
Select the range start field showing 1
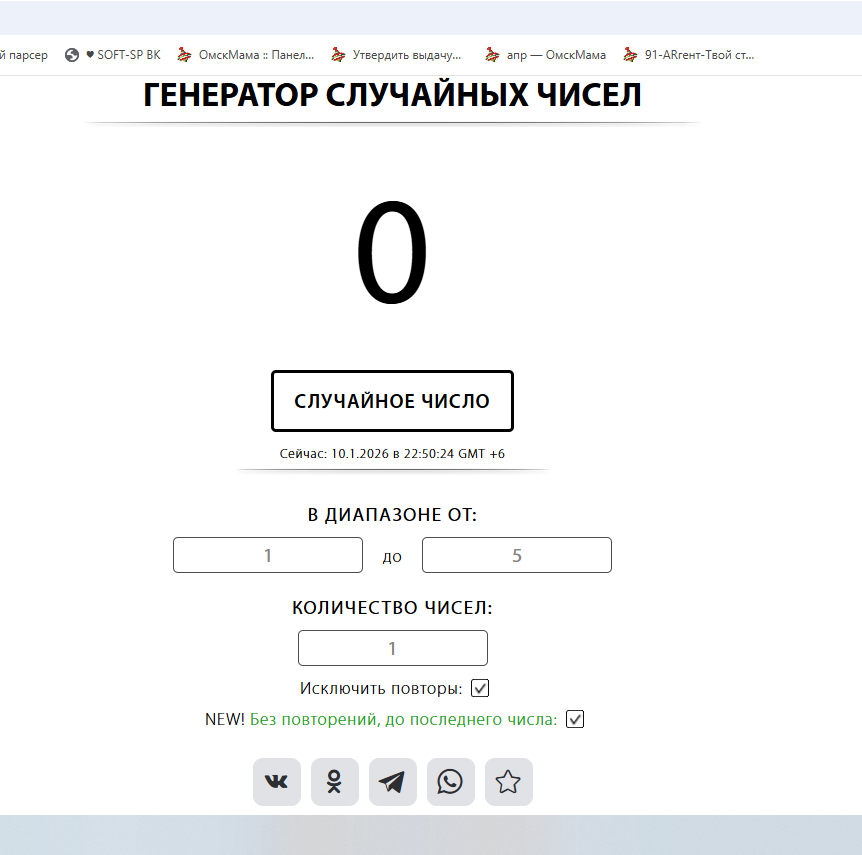tap(267, 555)
